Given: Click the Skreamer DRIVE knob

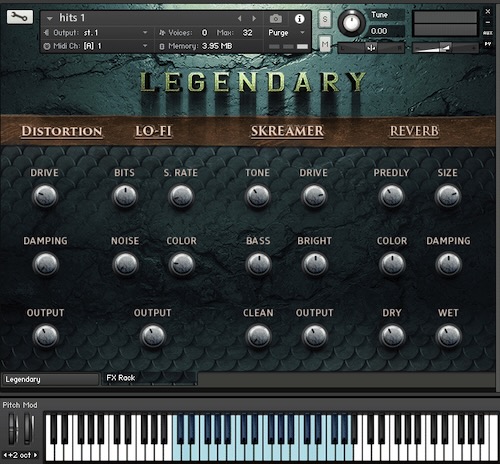Looking at the screenshot, I should (x=314, y=196).
